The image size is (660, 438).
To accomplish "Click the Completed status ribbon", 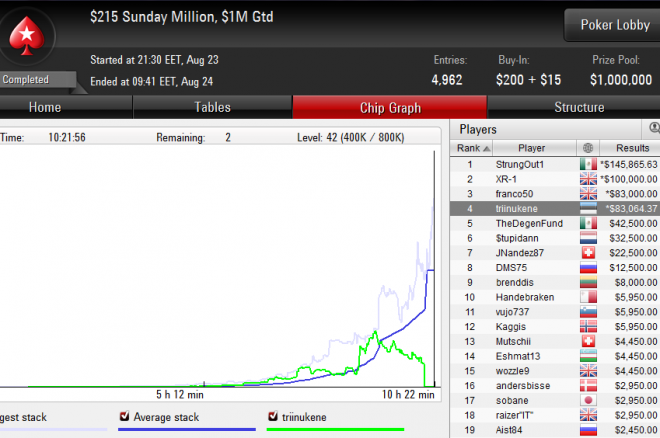I will click(36, 80).
